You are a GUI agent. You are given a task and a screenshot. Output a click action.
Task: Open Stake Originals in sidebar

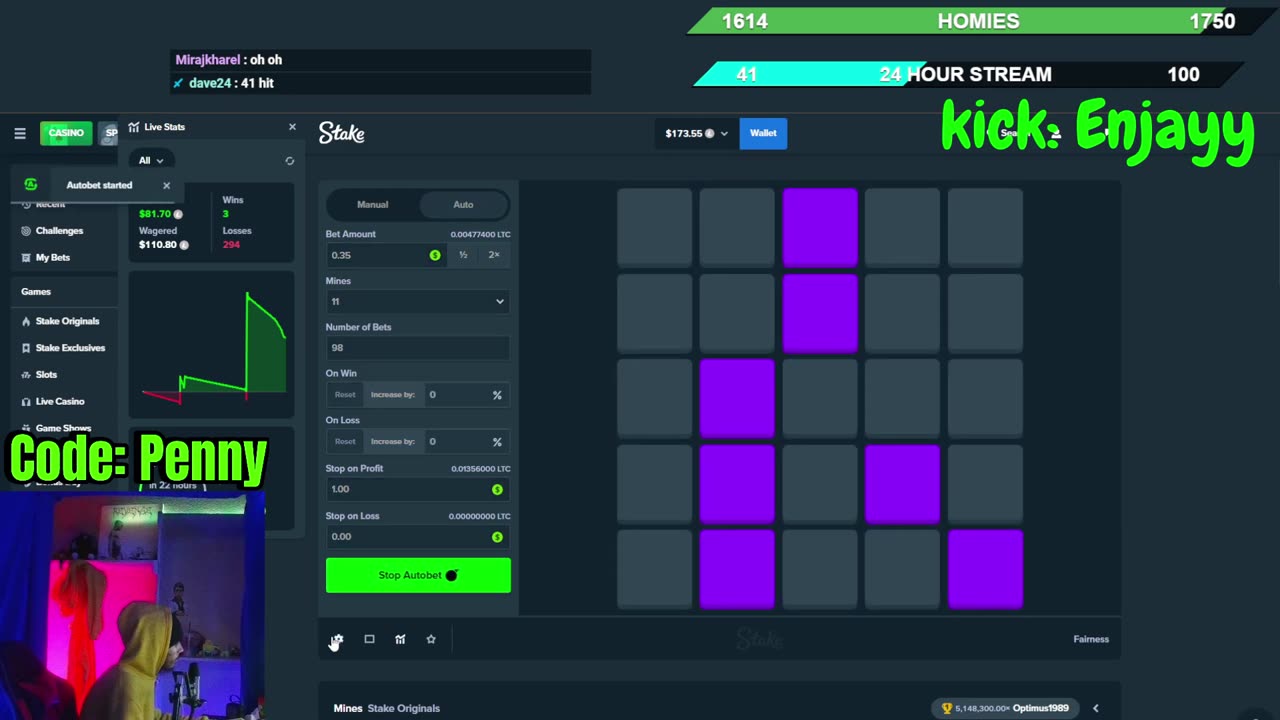pyautogui.click(x=67, y=321)
